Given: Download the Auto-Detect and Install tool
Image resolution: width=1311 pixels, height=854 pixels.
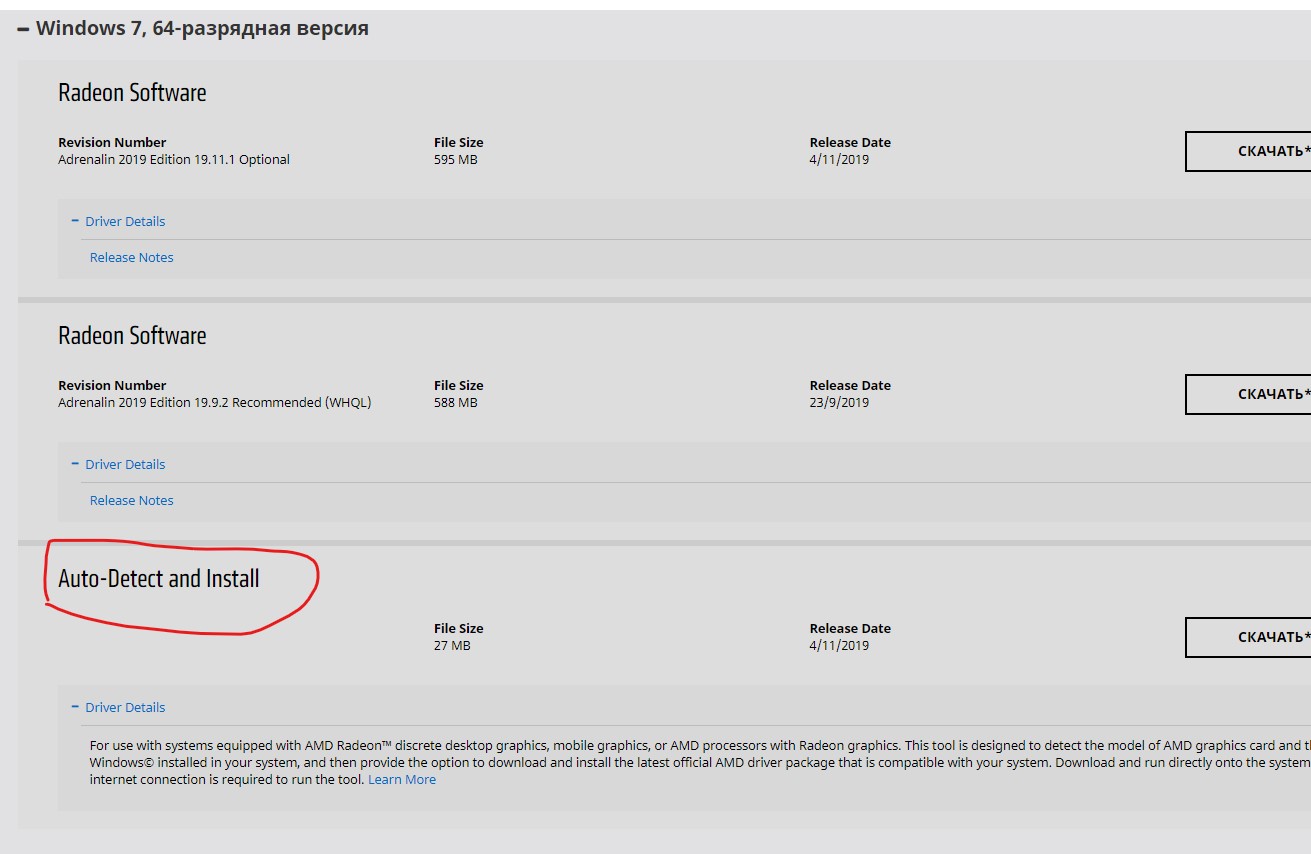Looking at the screenshot, I should 1262,637.
